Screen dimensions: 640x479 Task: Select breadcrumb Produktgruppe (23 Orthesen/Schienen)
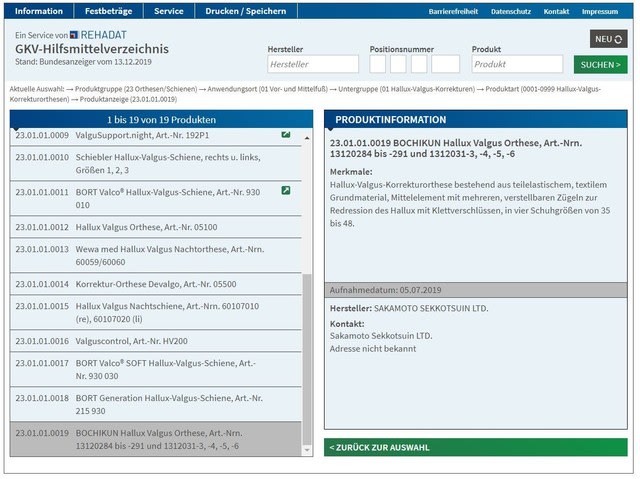coord(136,89)
